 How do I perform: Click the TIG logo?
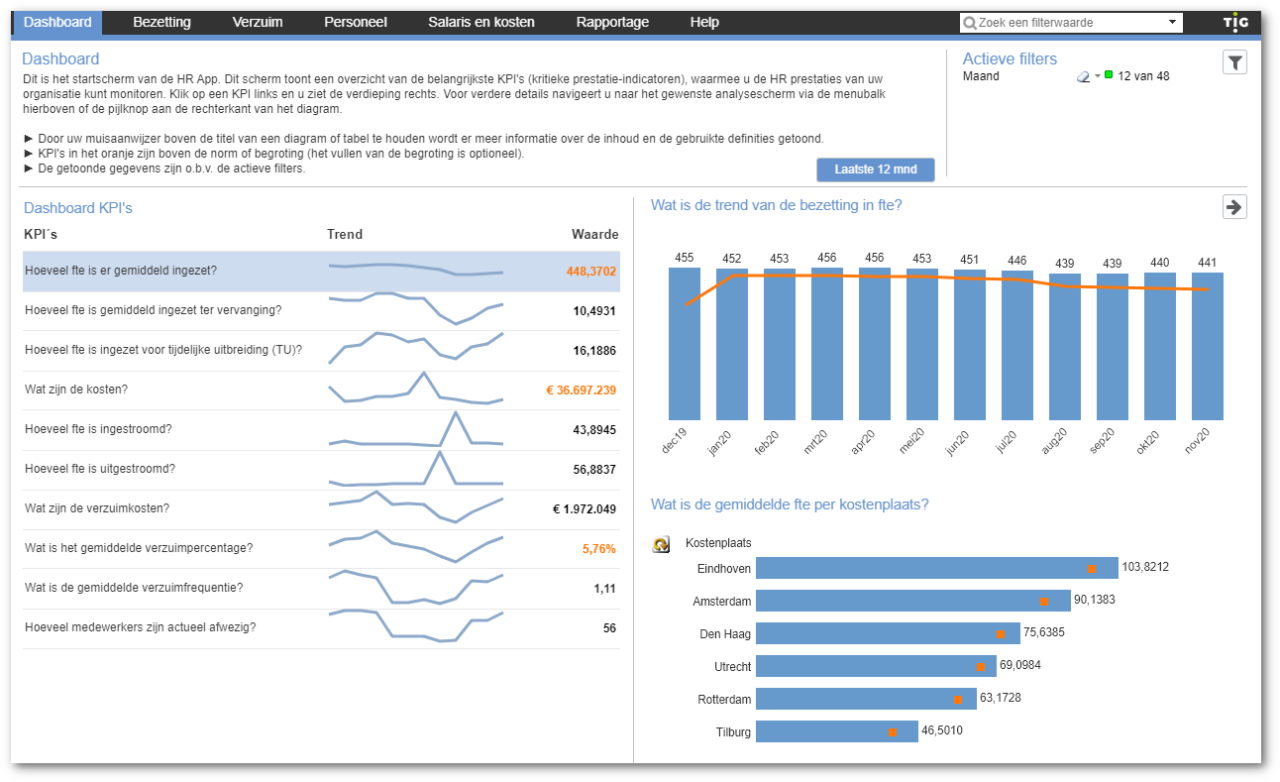(1237, 21)
